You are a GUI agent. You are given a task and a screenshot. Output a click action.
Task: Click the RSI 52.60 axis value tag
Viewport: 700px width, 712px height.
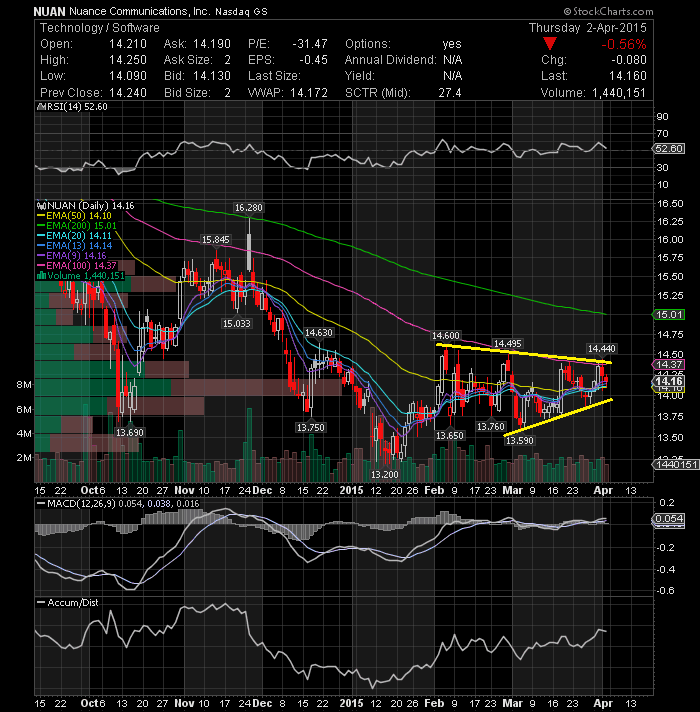pyautogui.click(x=669, y=148)
